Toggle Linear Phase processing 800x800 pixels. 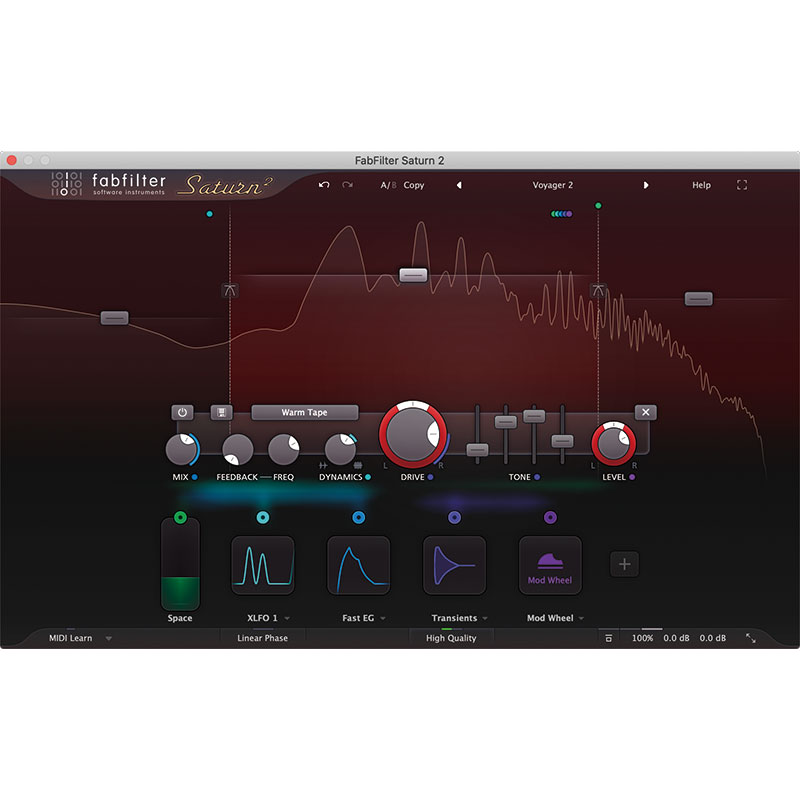pyautogui.click(x=262, y=638)
